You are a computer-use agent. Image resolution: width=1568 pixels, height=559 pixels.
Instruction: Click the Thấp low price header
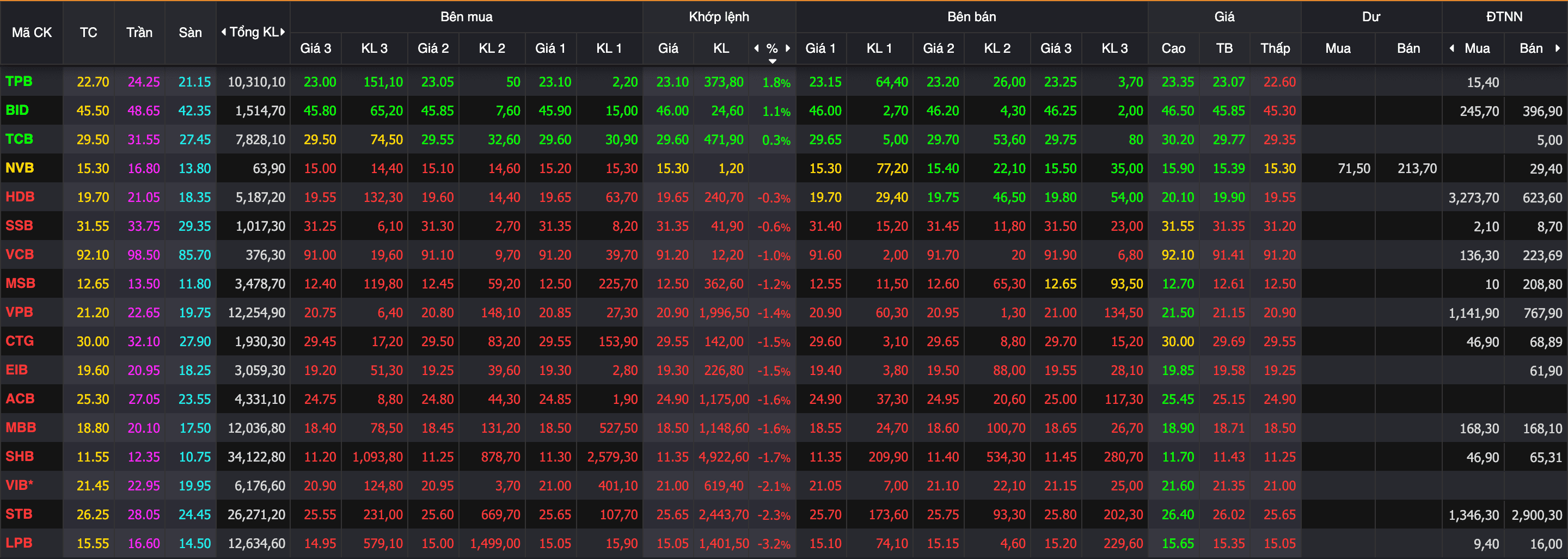pos(1275,48)
